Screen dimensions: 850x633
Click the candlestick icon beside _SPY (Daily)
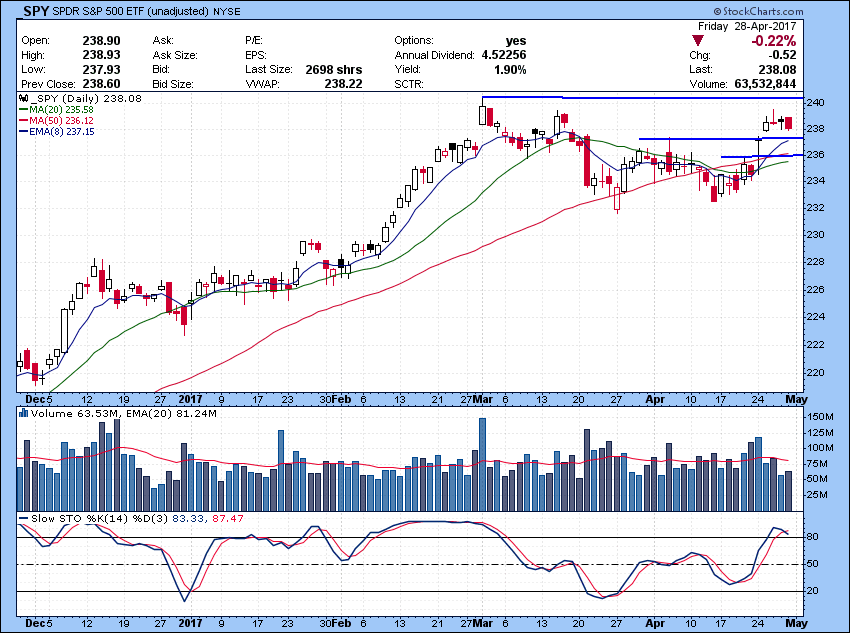pyautogui.click(x=23, y=99)
